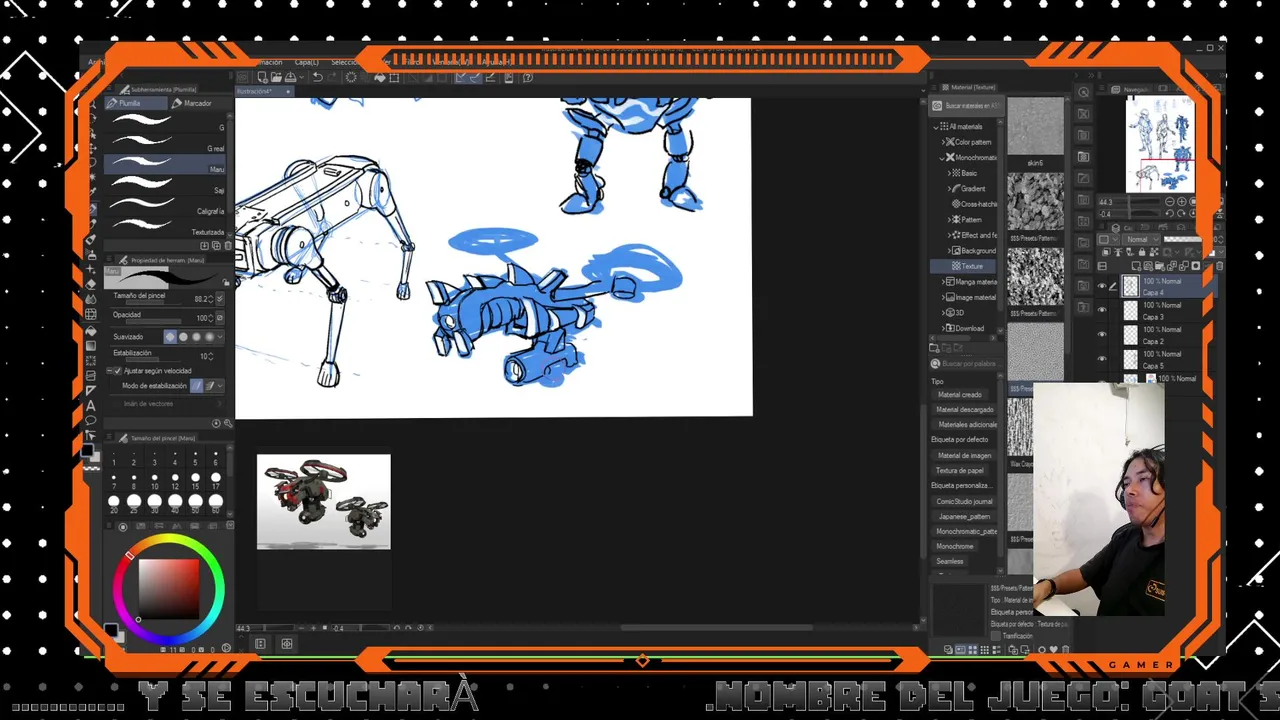Hide Capa 2 layer eye icon

coord(1102,335)
